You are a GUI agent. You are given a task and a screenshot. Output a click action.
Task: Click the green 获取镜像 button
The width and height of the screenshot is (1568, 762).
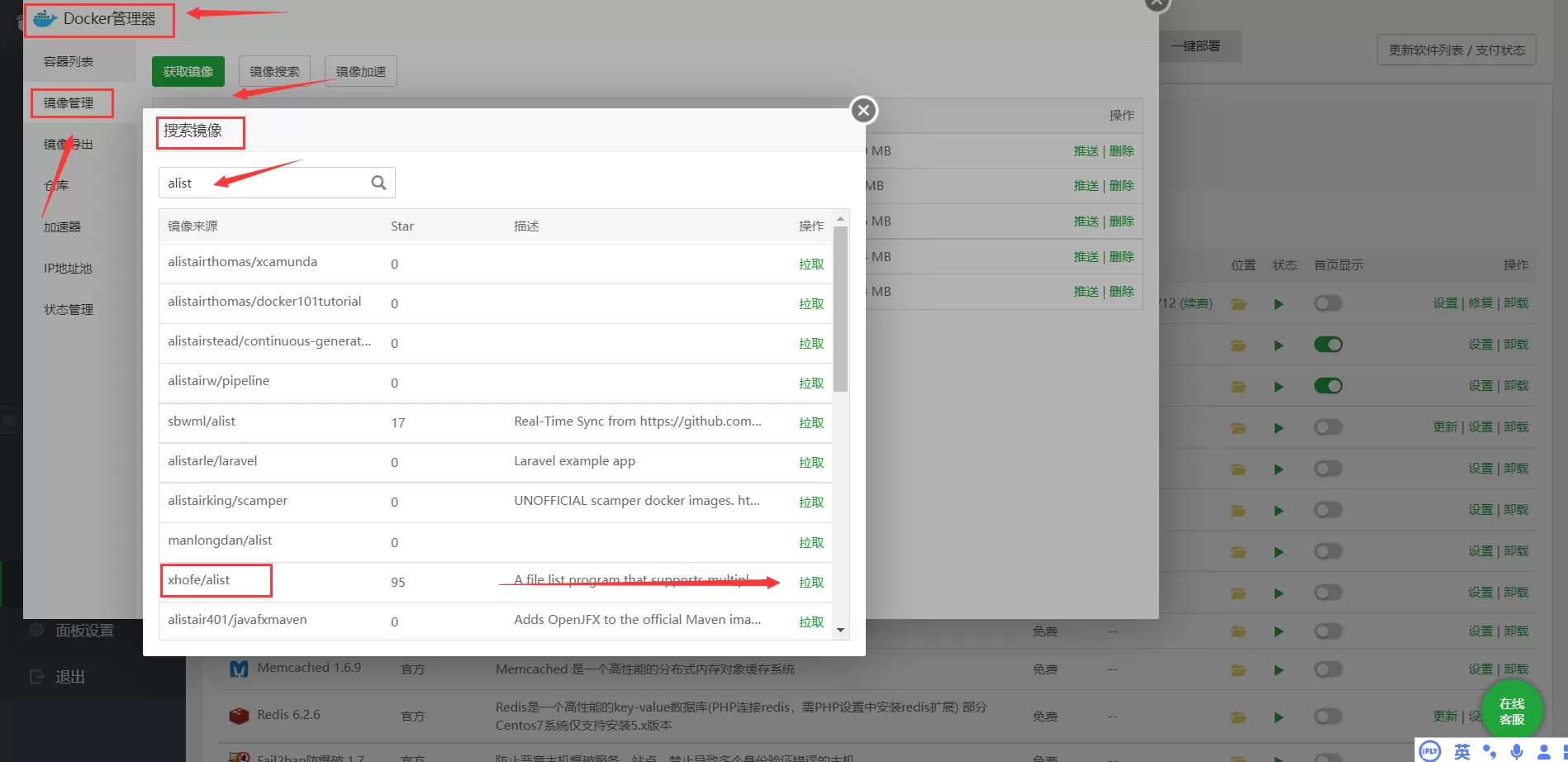point(188,72)
